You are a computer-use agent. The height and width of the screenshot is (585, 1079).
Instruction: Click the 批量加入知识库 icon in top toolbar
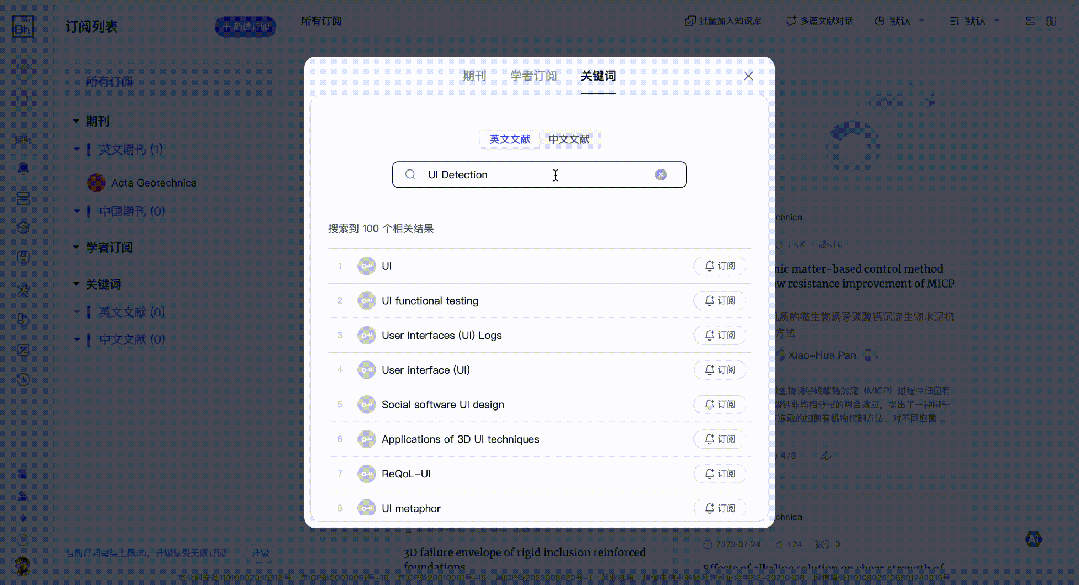(x=690, y=21)
